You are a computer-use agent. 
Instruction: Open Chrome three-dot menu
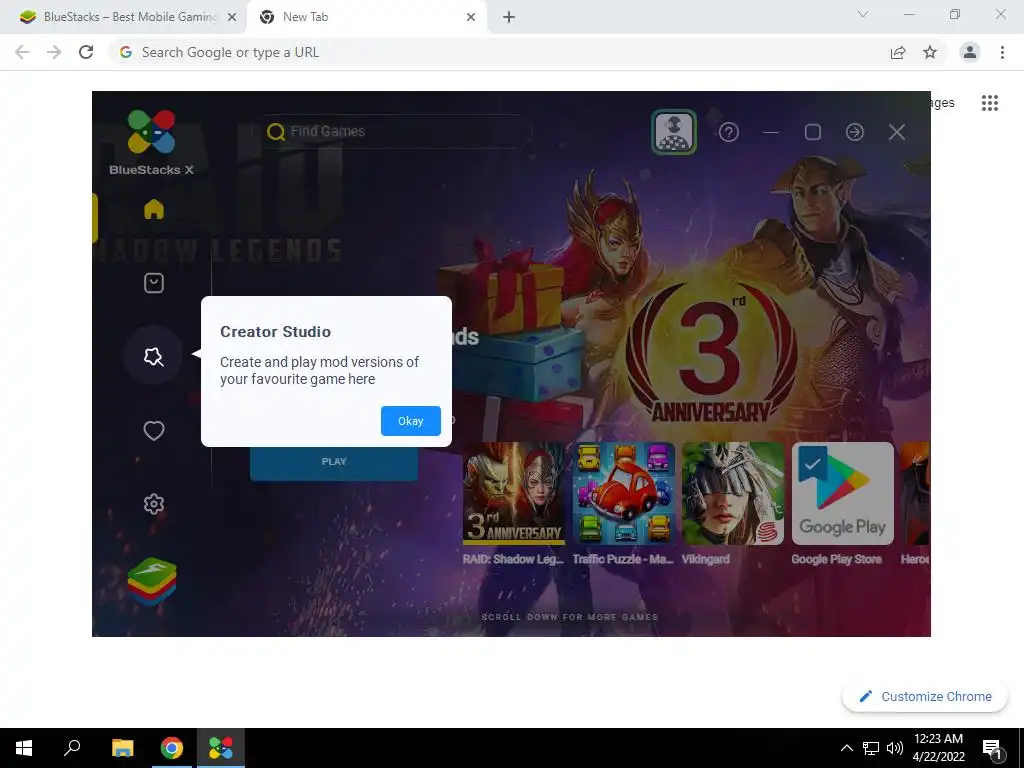point(1002,52)
